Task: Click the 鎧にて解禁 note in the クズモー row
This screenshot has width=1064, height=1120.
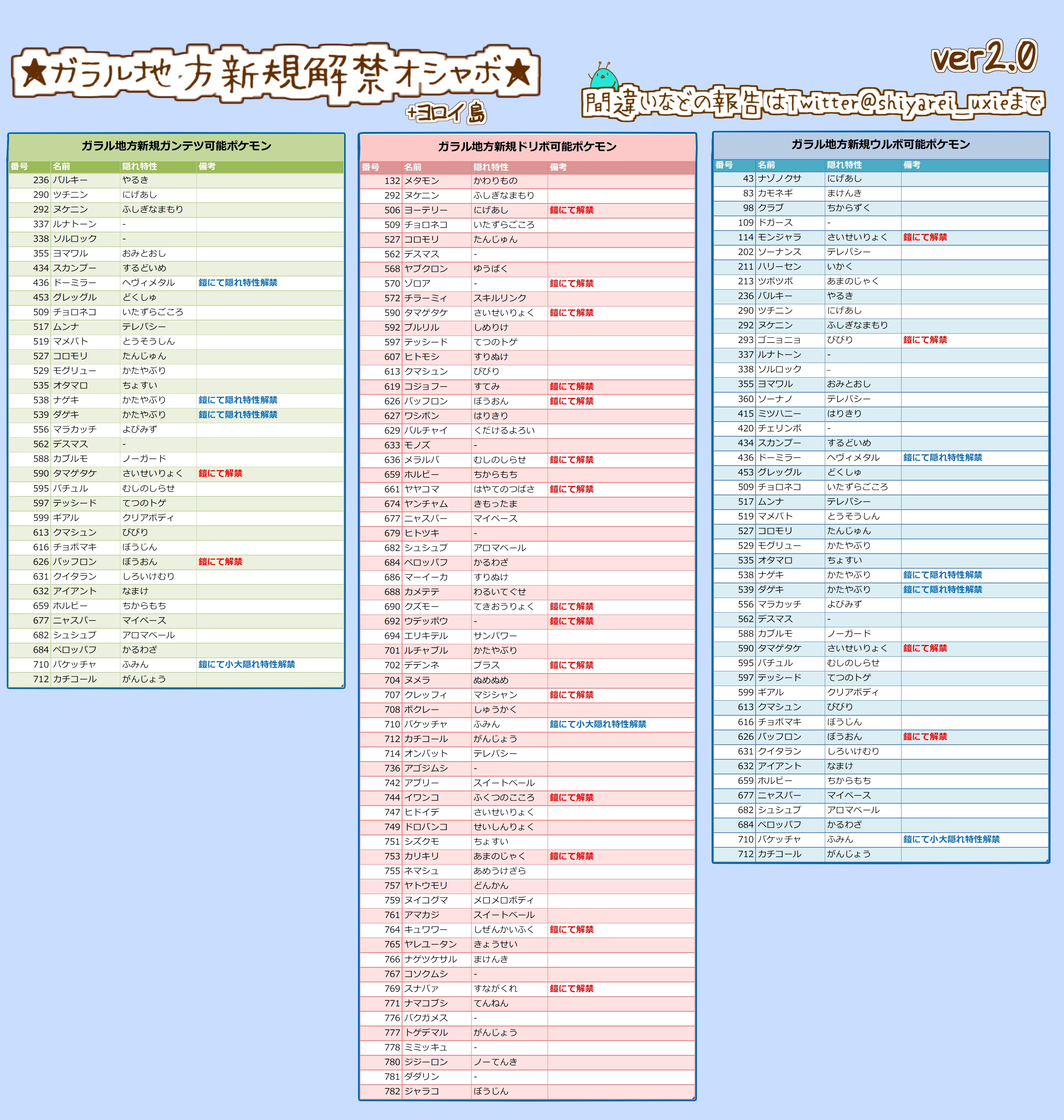Action: [x=572, y=607]
